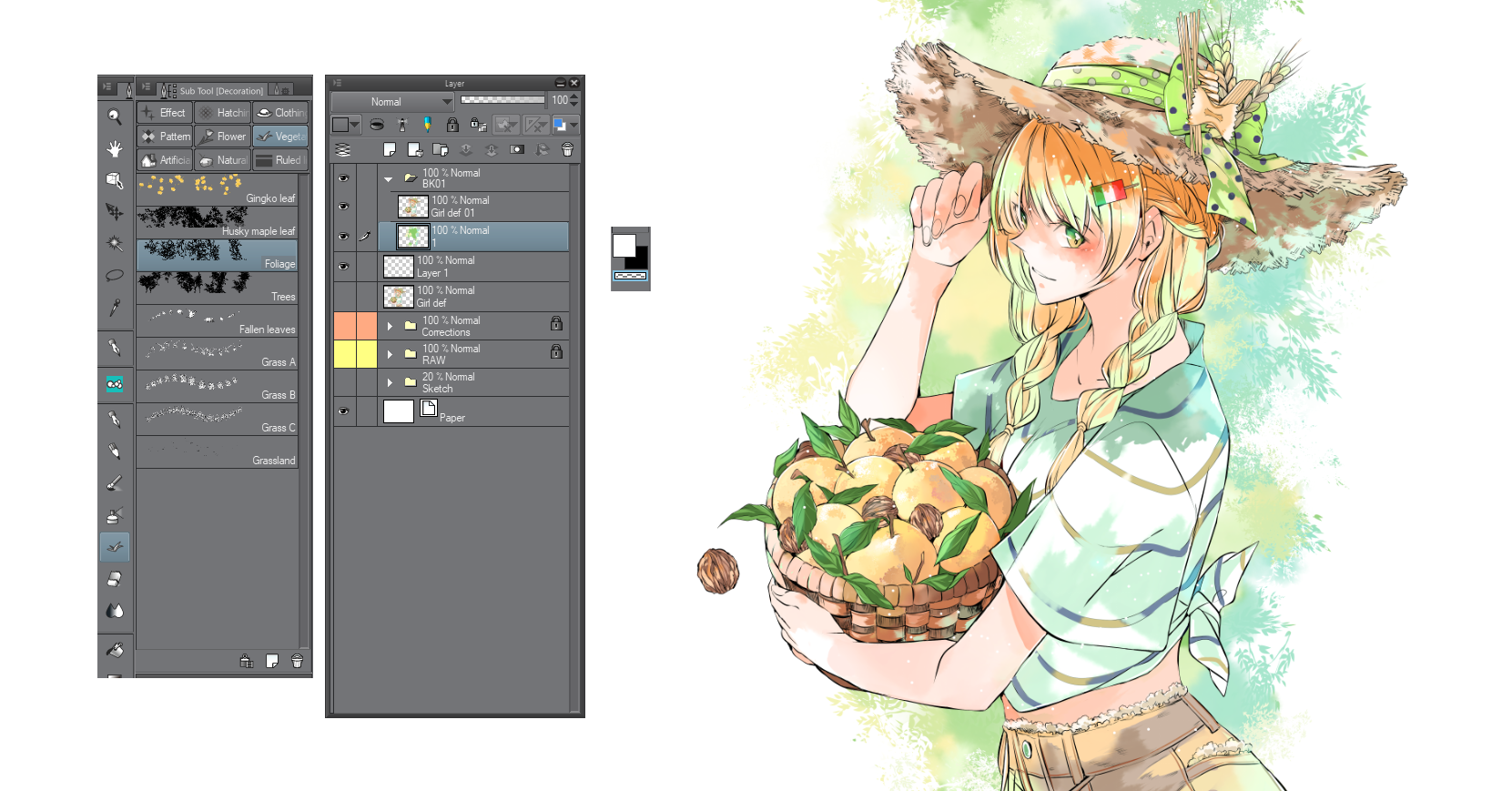This screenshot has width=1512, height=791.
Task: Select the Blend tool
Action: click(x=115, y=611)
